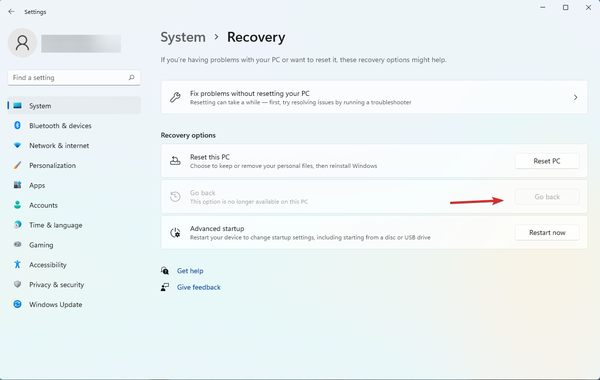This screenshot has height=380, width=600.
Task: Click the Gaming controller icon
Action: (17, 244)
